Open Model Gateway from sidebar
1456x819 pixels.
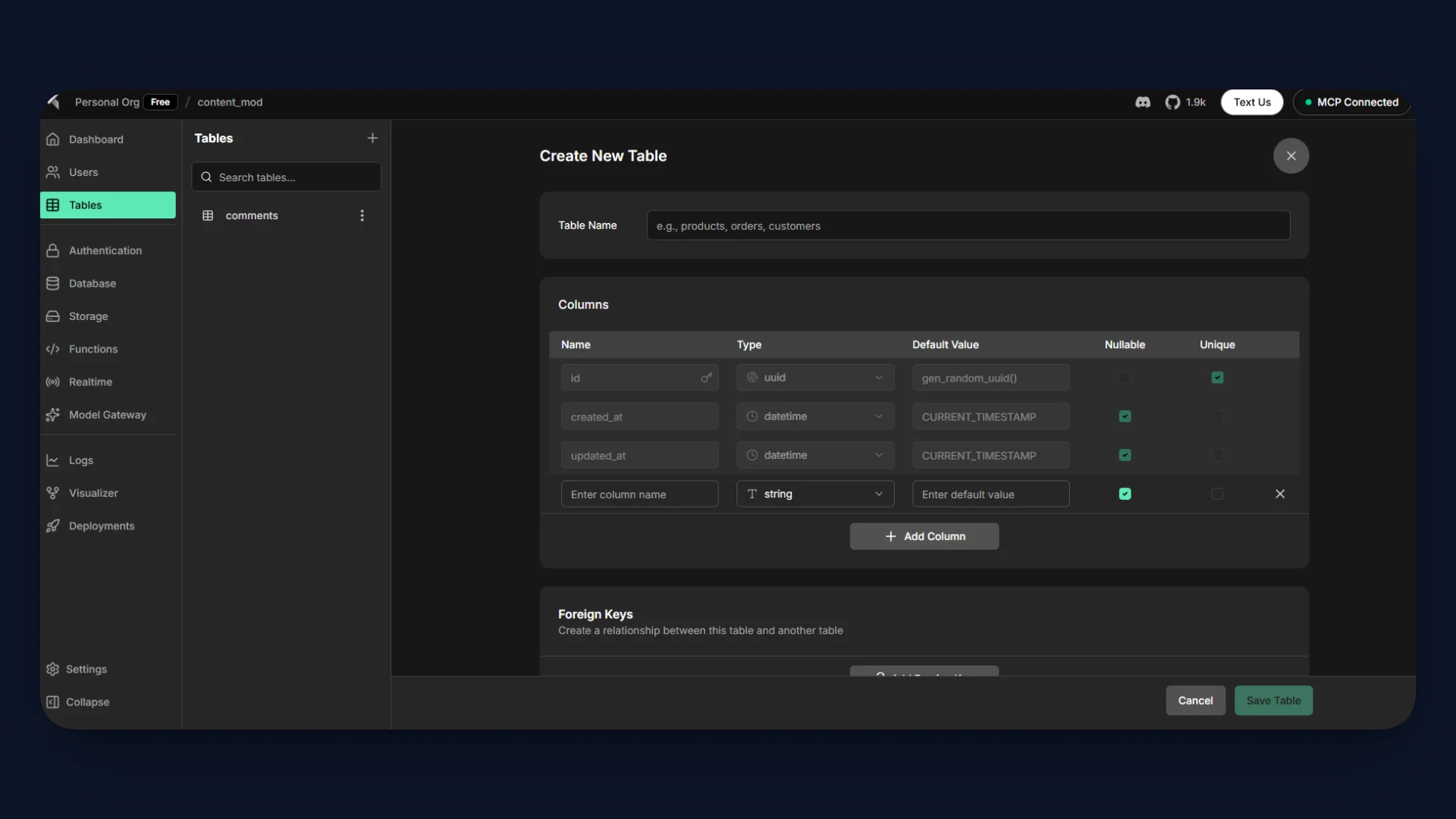pyautogui.click(x=107, y=415)
